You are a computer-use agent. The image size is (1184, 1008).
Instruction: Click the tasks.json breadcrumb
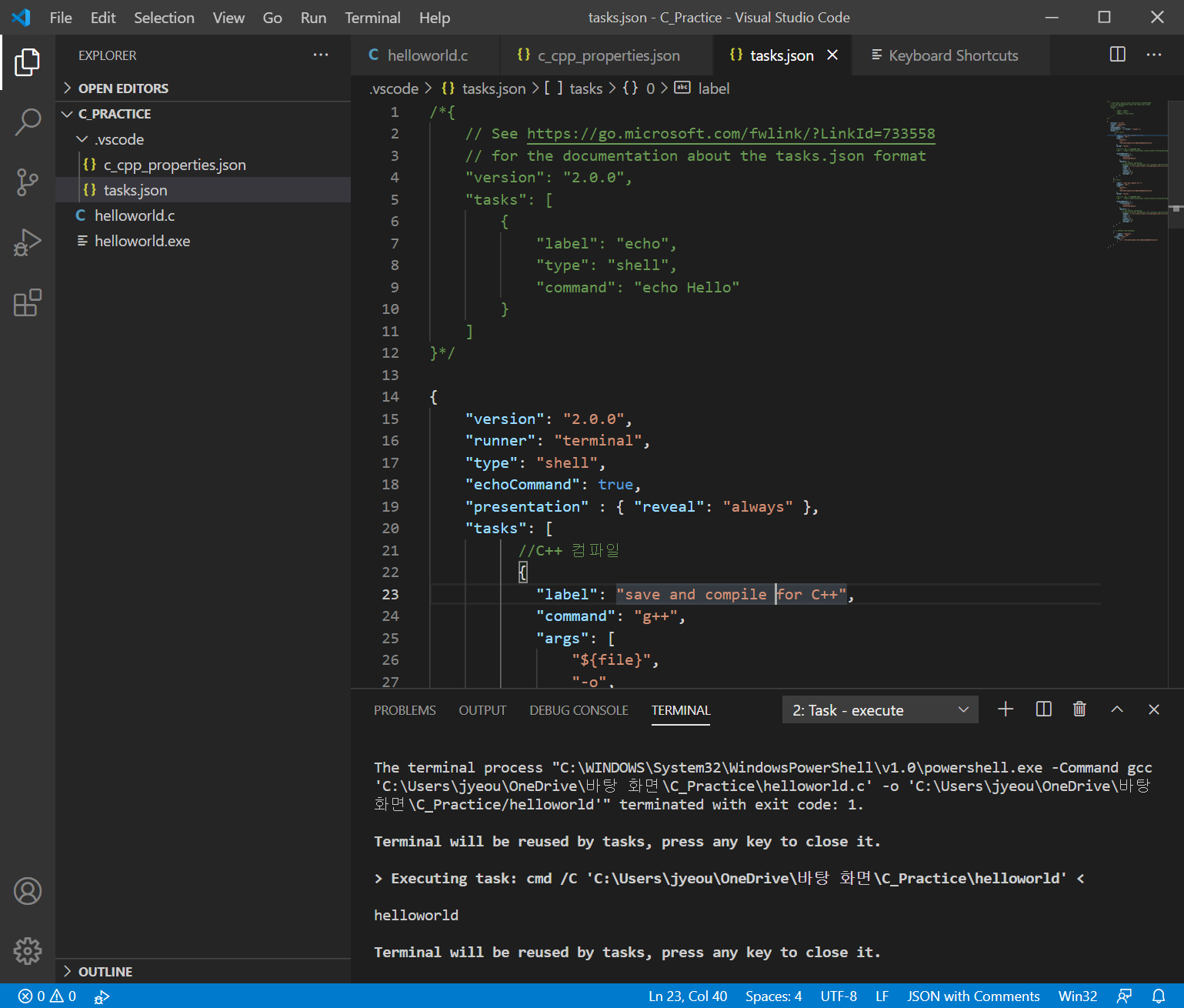point(484,88)
